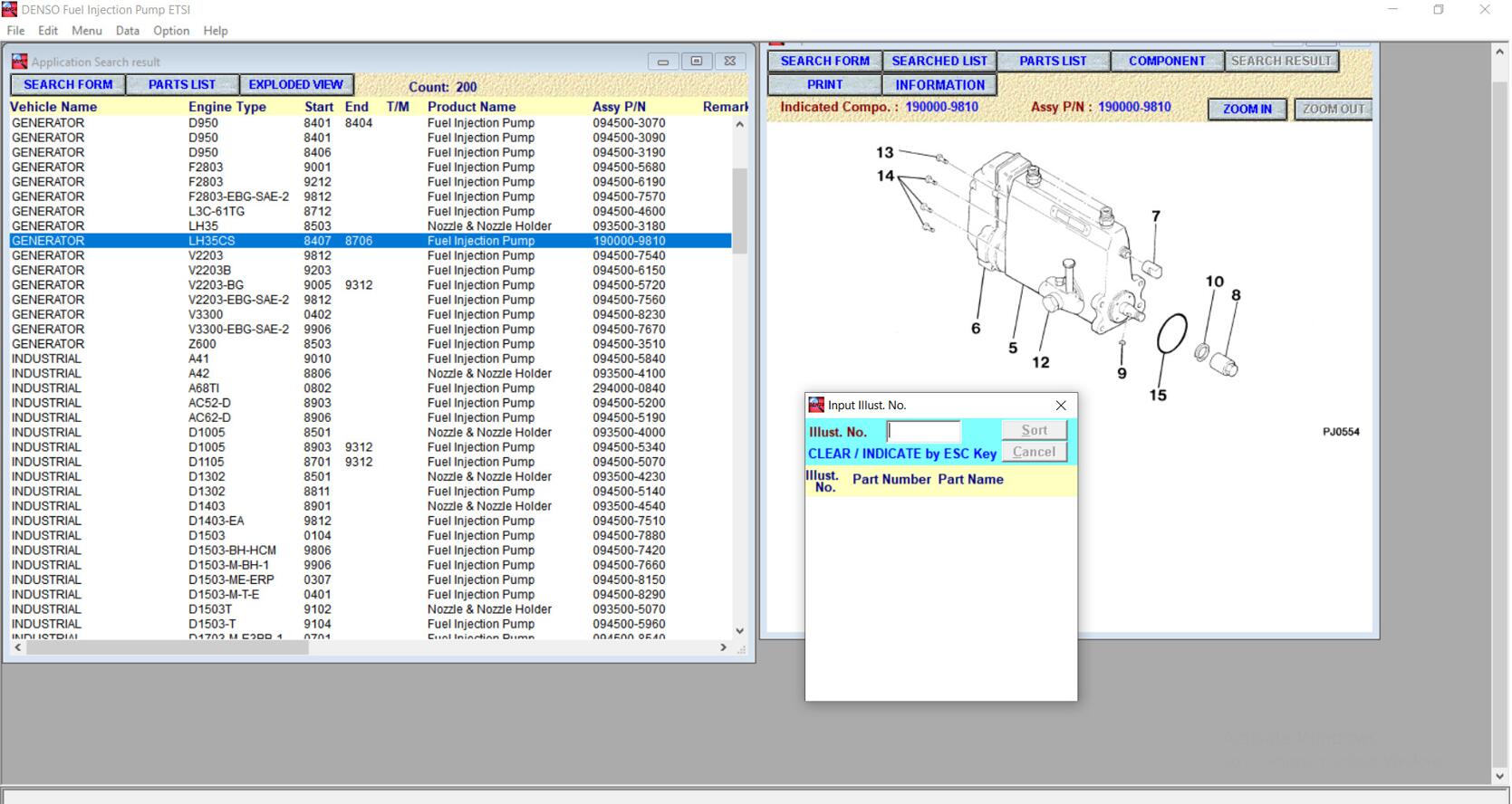Select the L3C-61TG engine row
The width and height of the screenshot is (1512, 804).
(x=371, y=211)
